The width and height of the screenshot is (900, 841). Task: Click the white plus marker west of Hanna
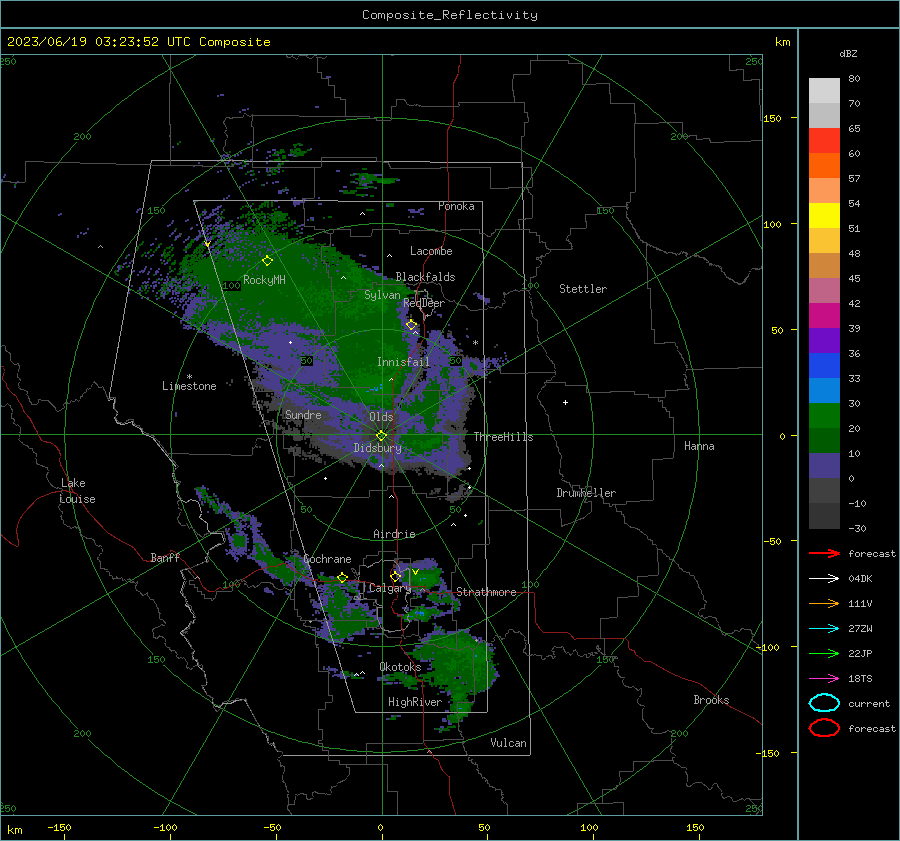click(x=565, y=402)
